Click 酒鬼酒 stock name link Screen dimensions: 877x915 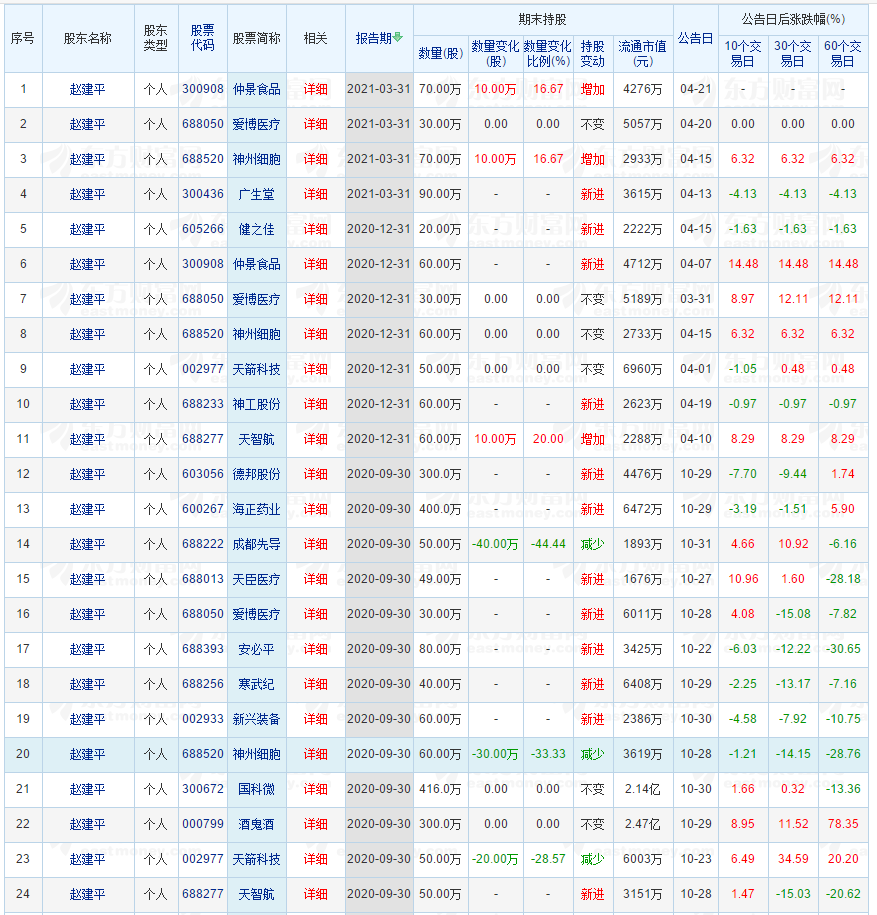[x=256, y=825]
